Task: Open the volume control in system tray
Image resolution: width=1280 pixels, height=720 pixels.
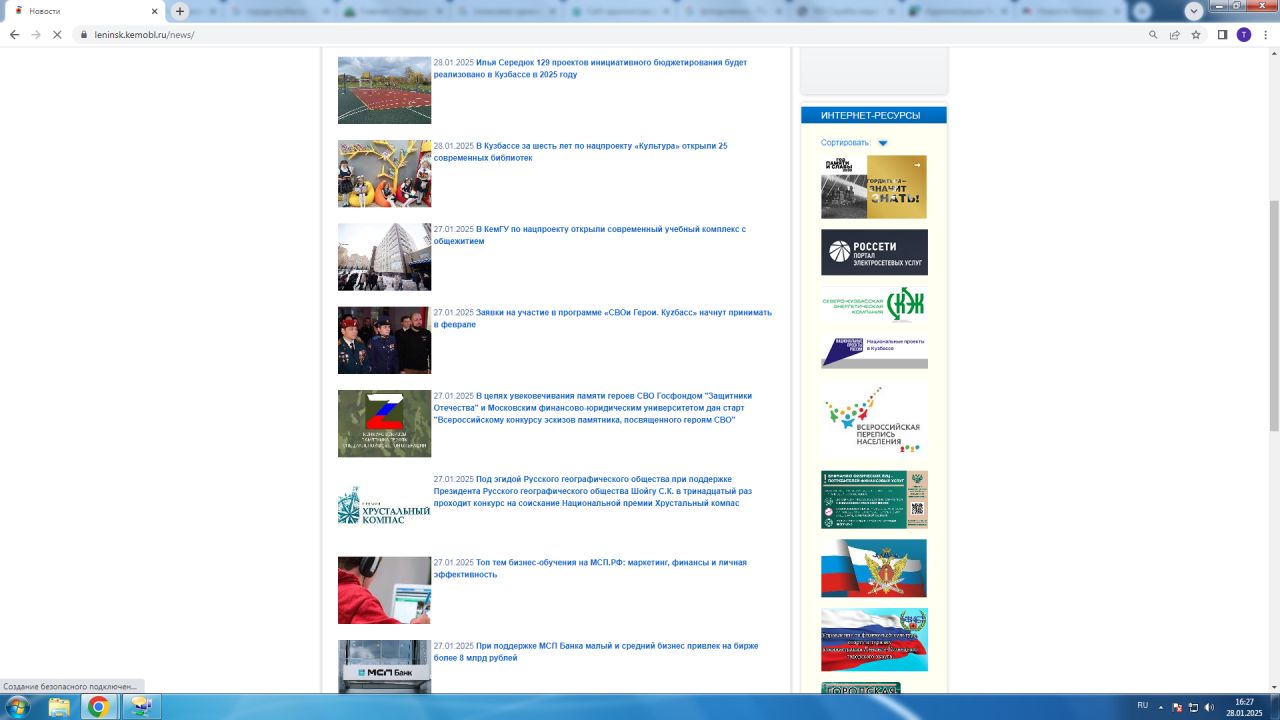Action: click(x=1209, y=707)
